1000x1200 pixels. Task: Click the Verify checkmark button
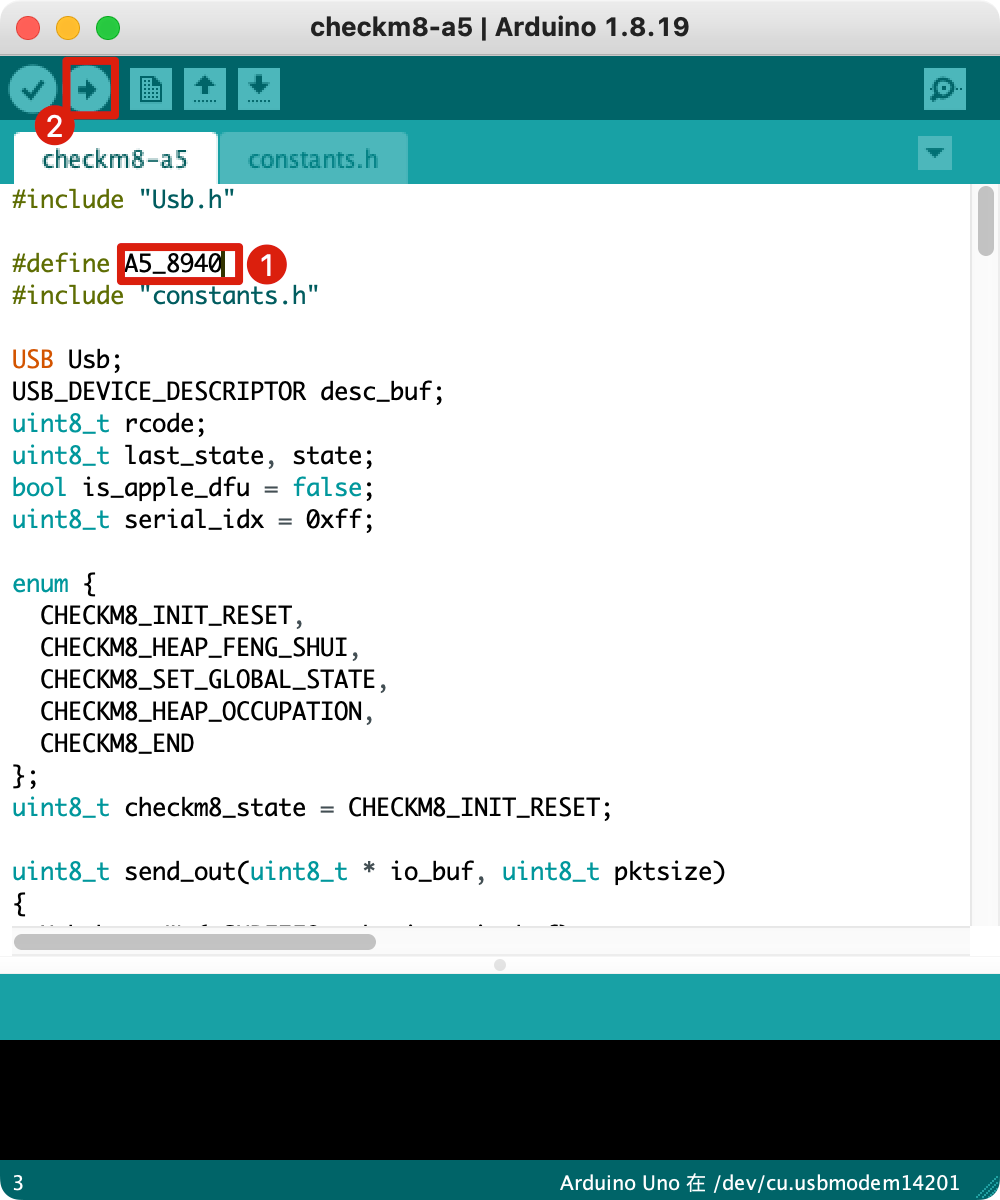32,90
